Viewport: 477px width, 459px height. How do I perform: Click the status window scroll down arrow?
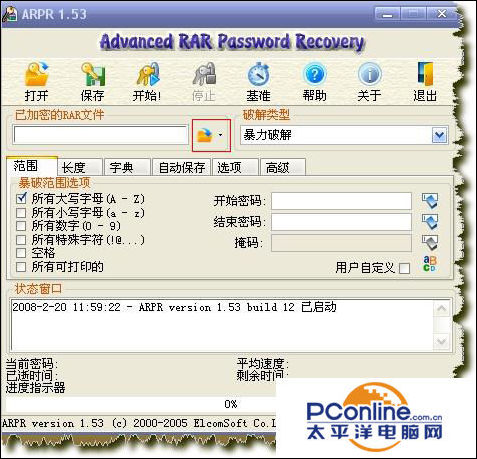coord(441,341)
